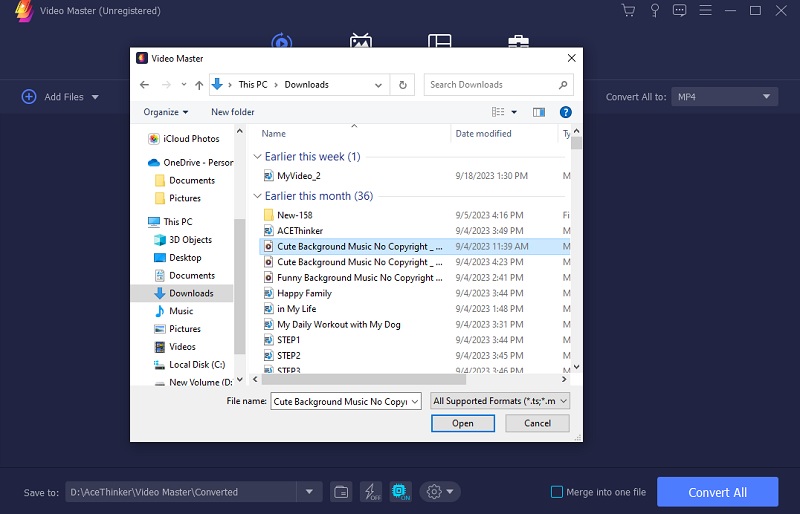
Task: Switch to the Collage tab icon
Action: [x=439, y=41]
